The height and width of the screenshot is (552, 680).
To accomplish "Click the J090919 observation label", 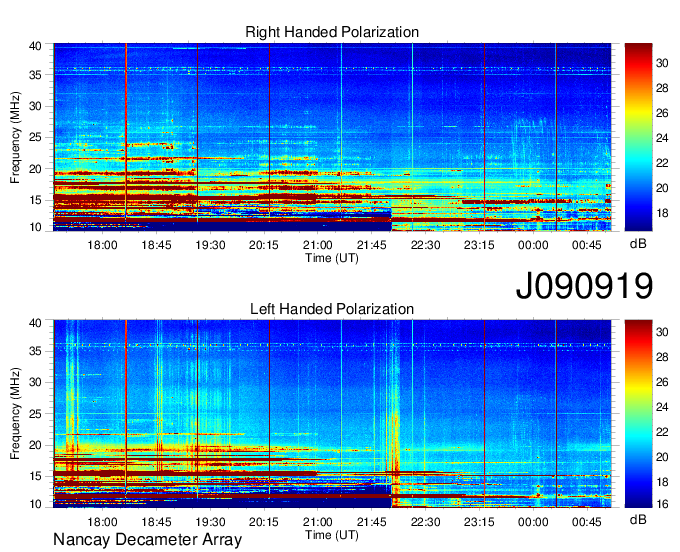I will [584, 286].
